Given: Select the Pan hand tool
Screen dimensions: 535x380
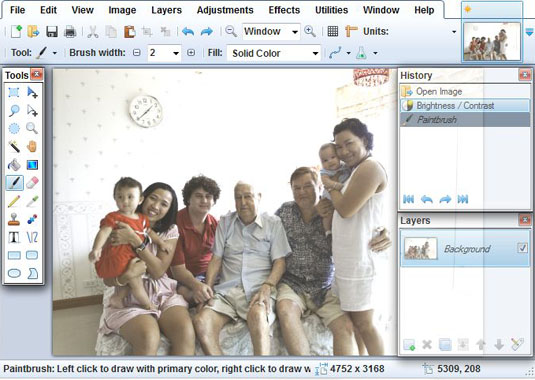Looking at the screenshot, I should [32, 147].
